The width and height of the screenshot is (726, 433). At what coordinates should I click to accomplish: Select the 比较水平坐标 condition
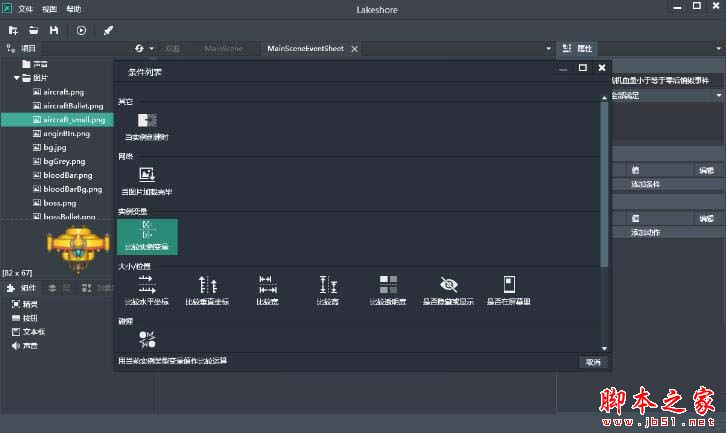(147, 290)
